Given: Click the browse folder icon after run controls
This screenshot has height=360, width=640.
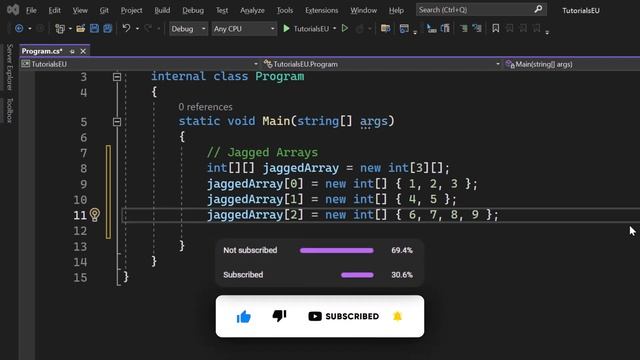Looking at the screenshot, I should tap(385, 29).
